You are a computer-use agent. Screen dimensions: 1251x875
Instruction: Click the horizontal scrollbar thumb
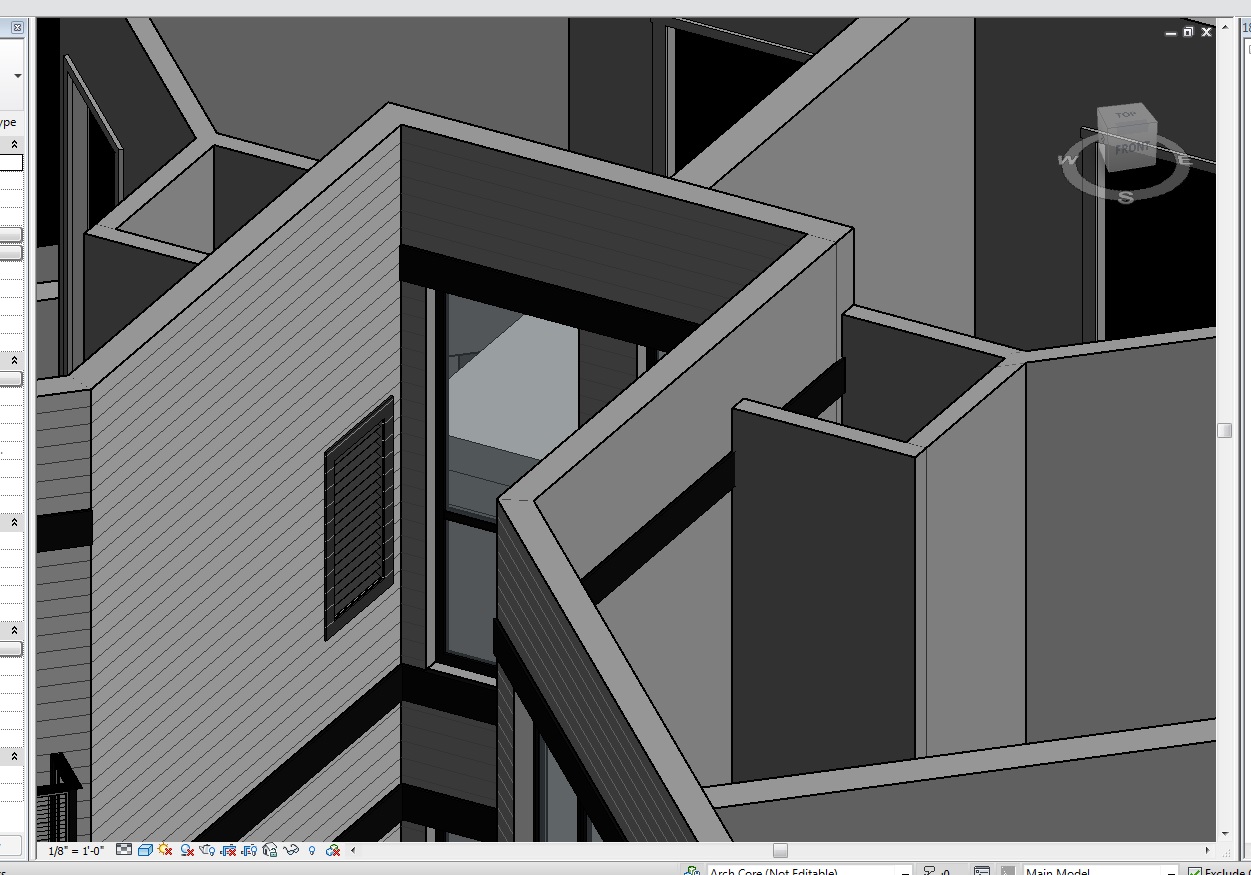(780, 850)
